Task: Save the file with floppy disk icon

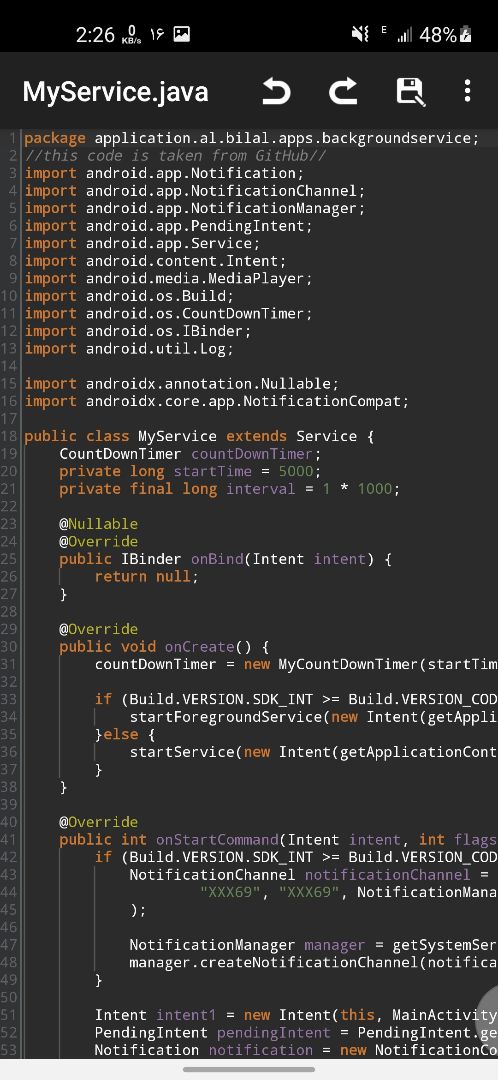Action: point(411,92)
